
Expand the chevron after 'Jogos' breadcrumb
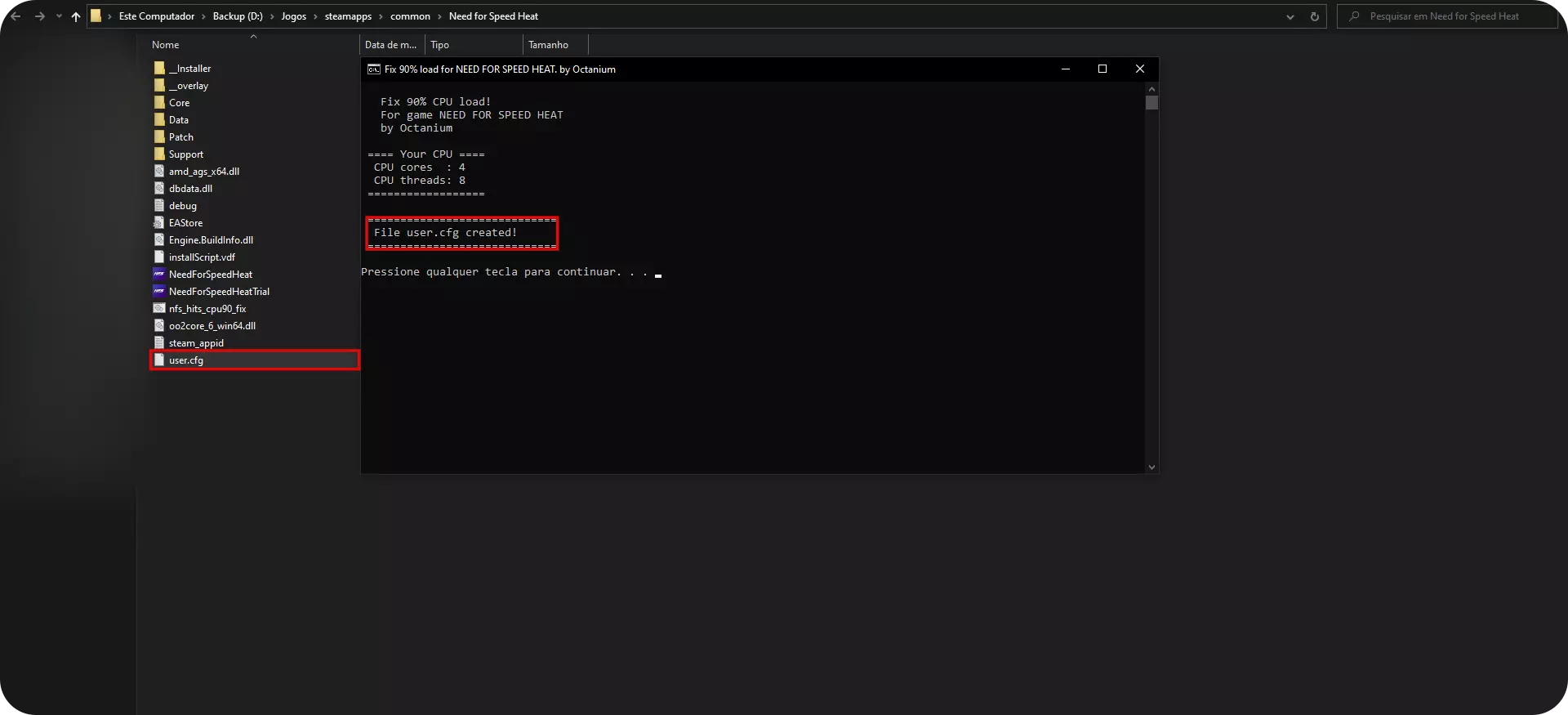click(x=315, y=16)
